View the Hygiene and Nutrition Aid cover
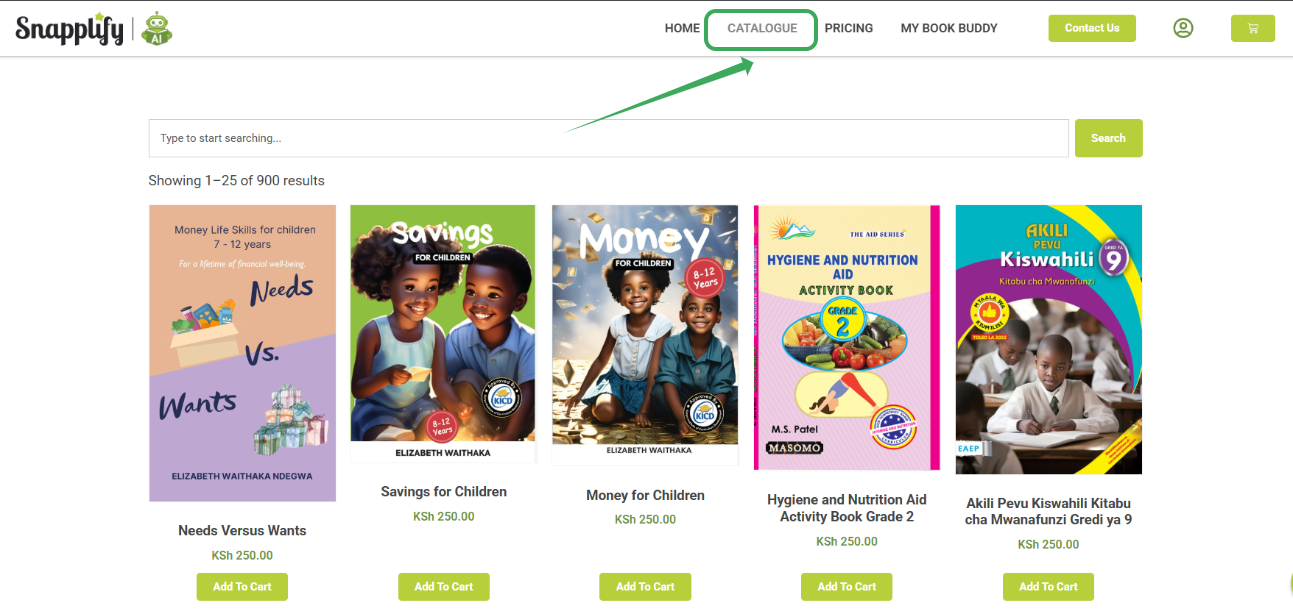Image resolution: width=1293 pixels, height=614 pixels. (847, 337)
